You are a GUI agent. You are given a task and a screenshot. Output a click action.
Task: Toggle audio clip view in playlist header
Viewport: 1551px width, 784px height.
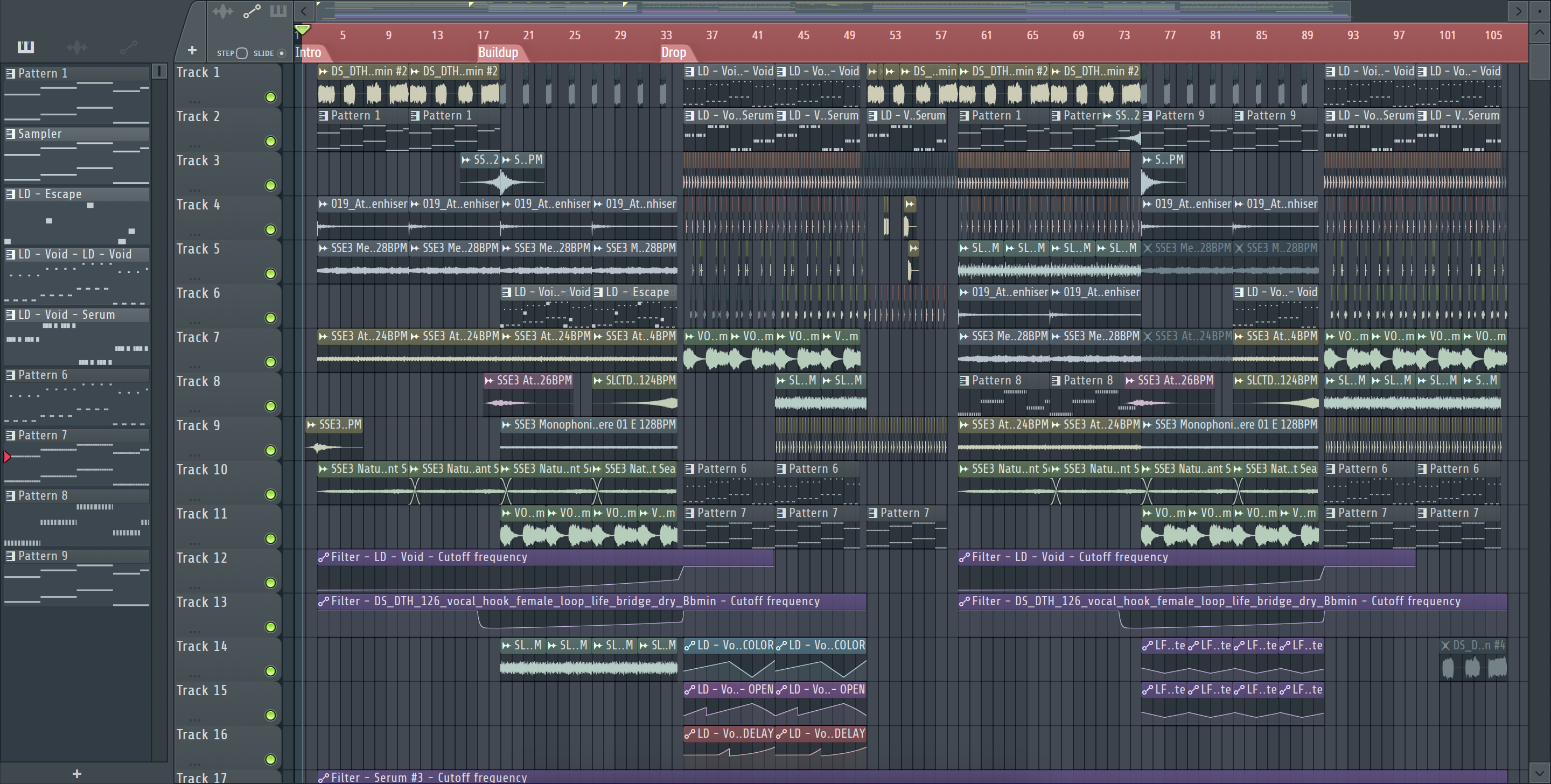(223, 11)
